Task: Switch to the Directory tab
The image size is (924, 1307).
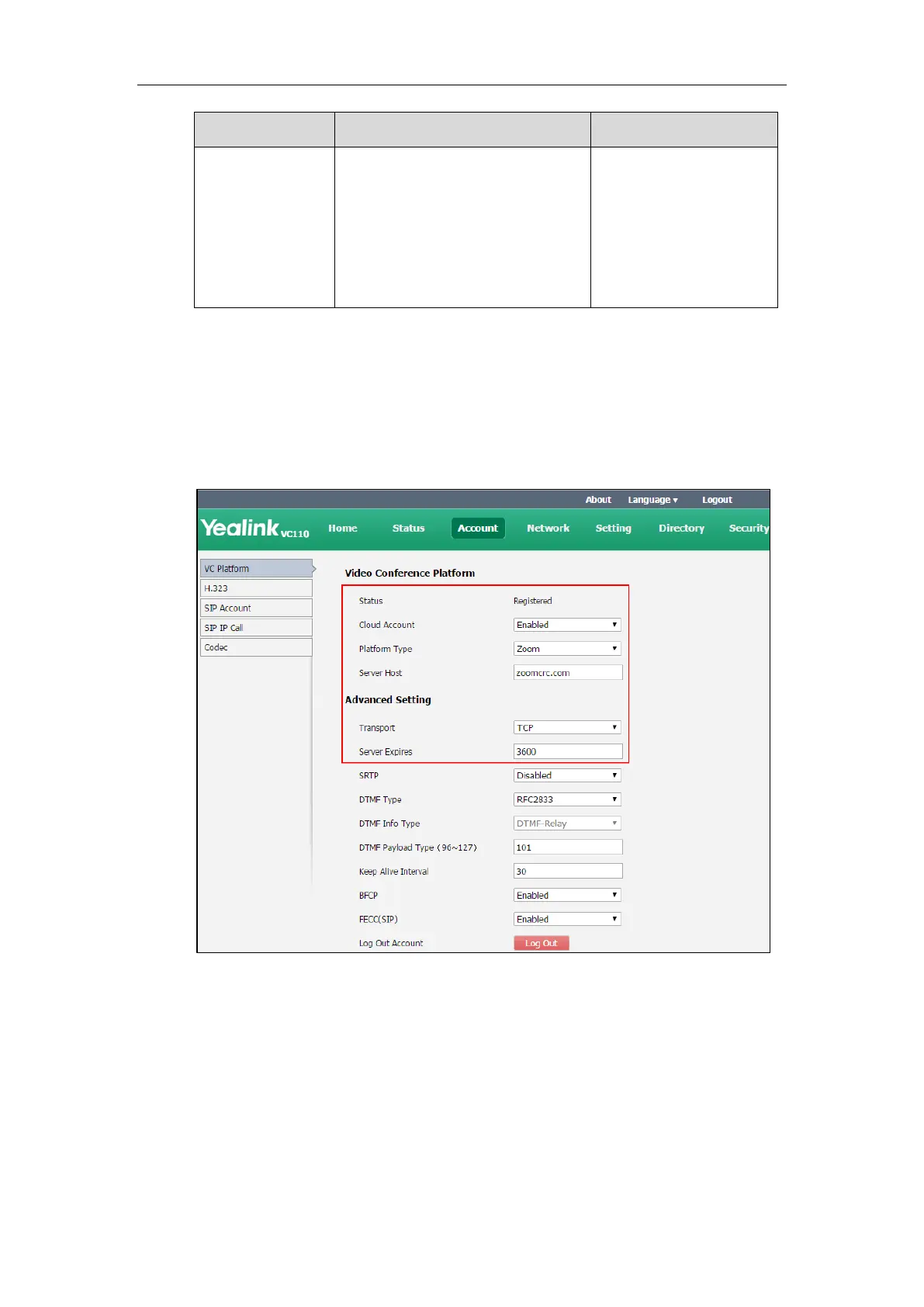Action: (x=681, y=529)
